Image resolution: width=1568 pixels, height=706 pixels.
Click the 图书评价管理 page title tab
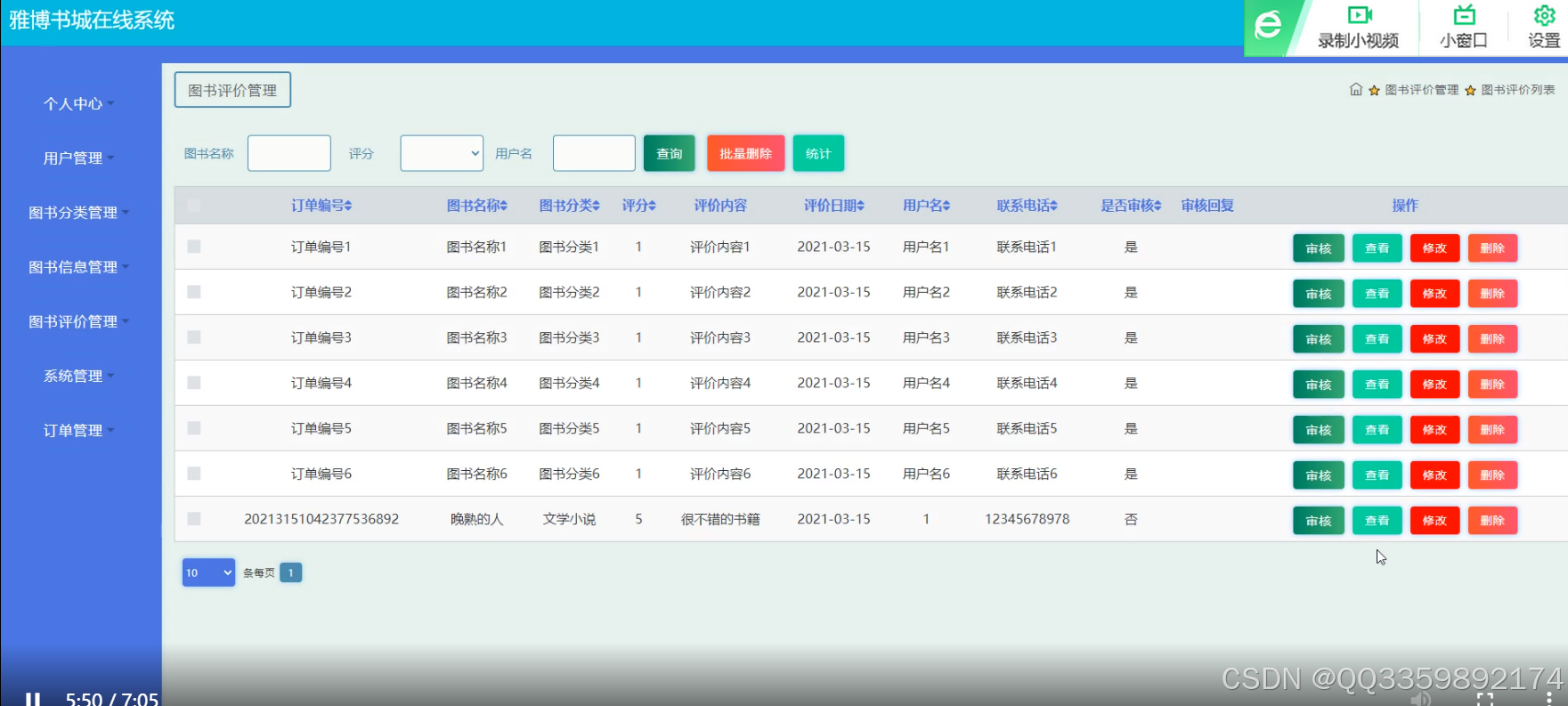[x=232, y=90]
